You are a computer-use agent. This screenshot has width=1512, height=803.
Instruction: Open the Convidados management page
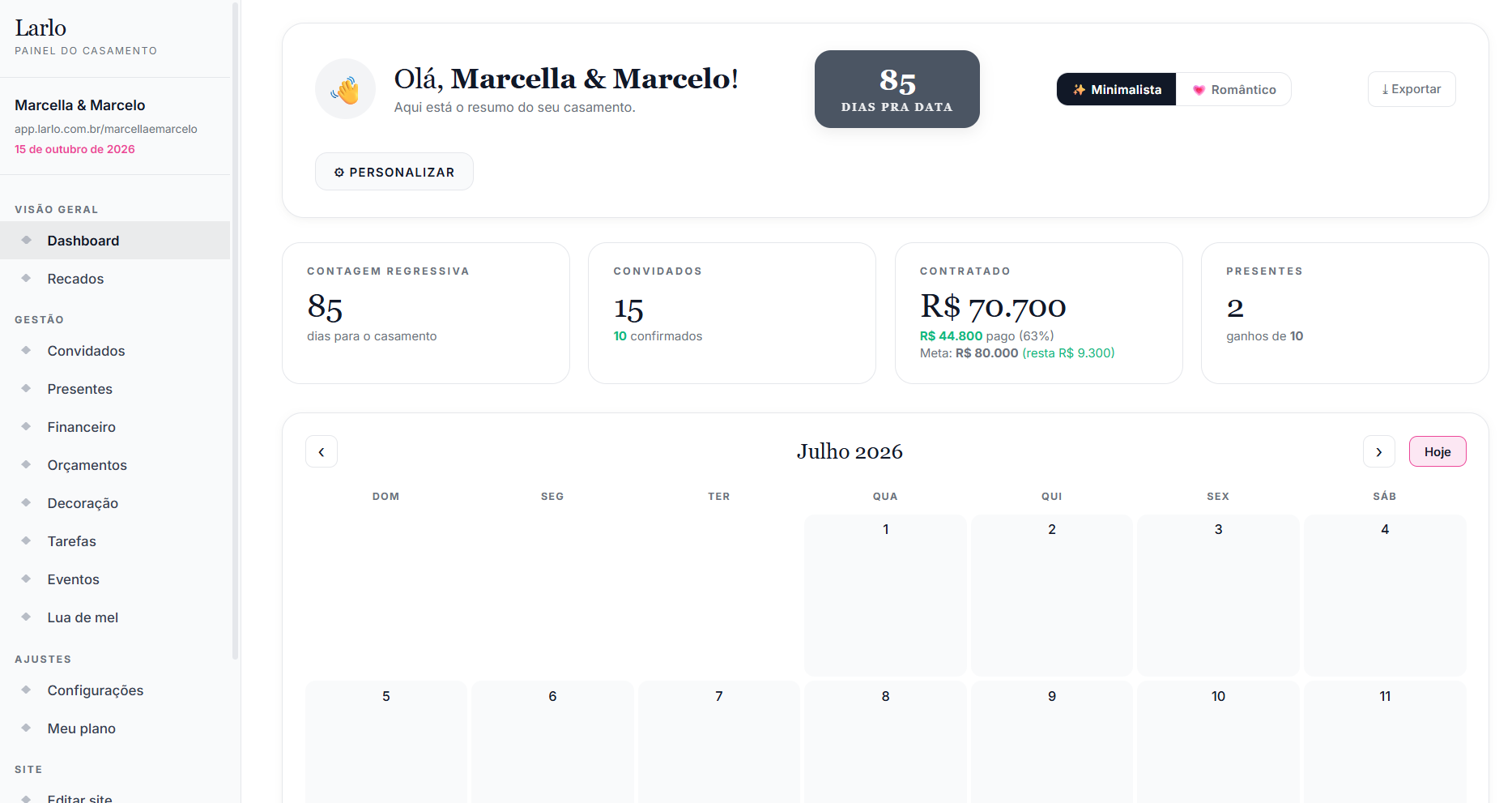pos(115,351)
